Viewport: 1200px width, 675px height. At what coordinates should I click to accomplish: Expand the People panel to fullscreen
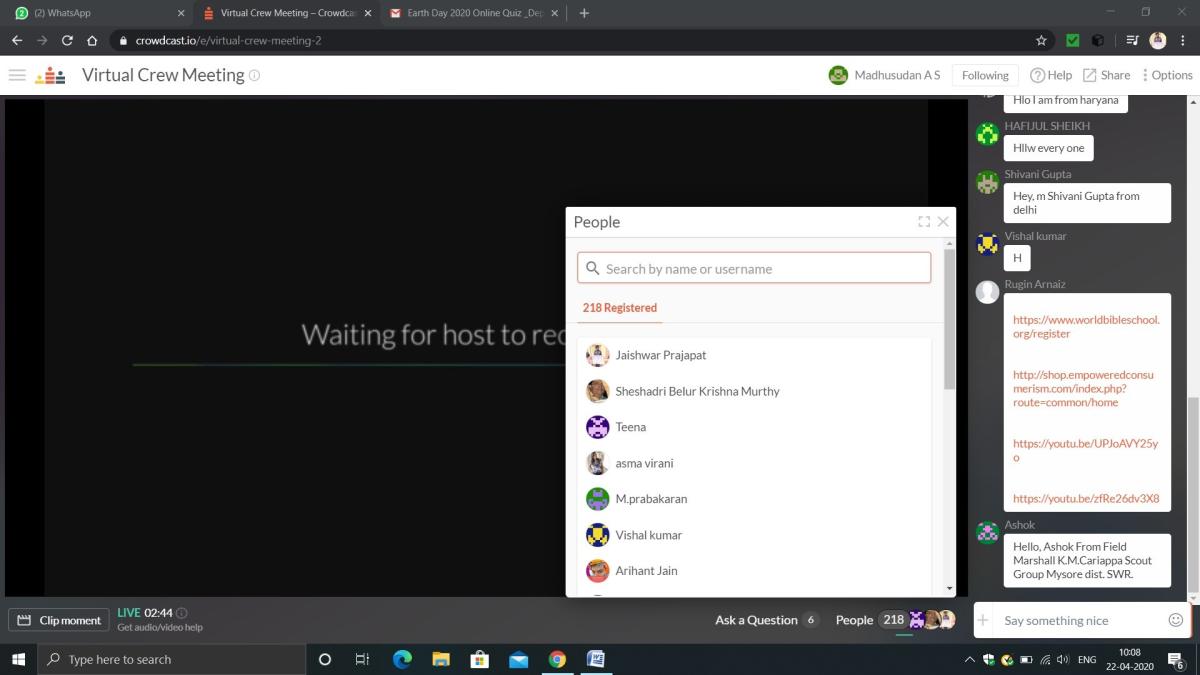(x=924, y=222)
